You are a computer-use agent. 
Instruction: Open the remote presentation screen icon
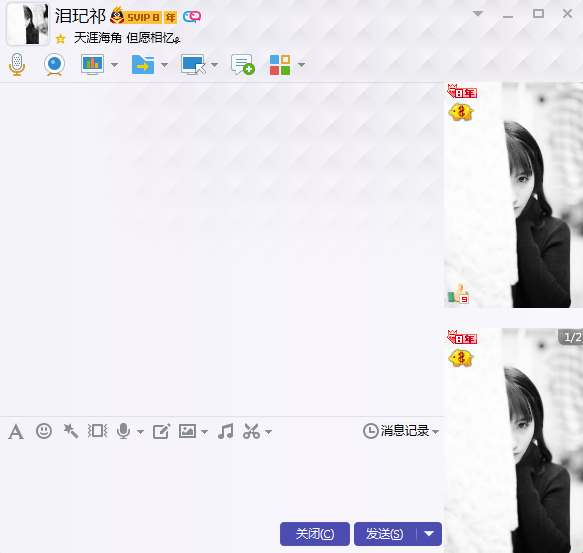(92, 64)
